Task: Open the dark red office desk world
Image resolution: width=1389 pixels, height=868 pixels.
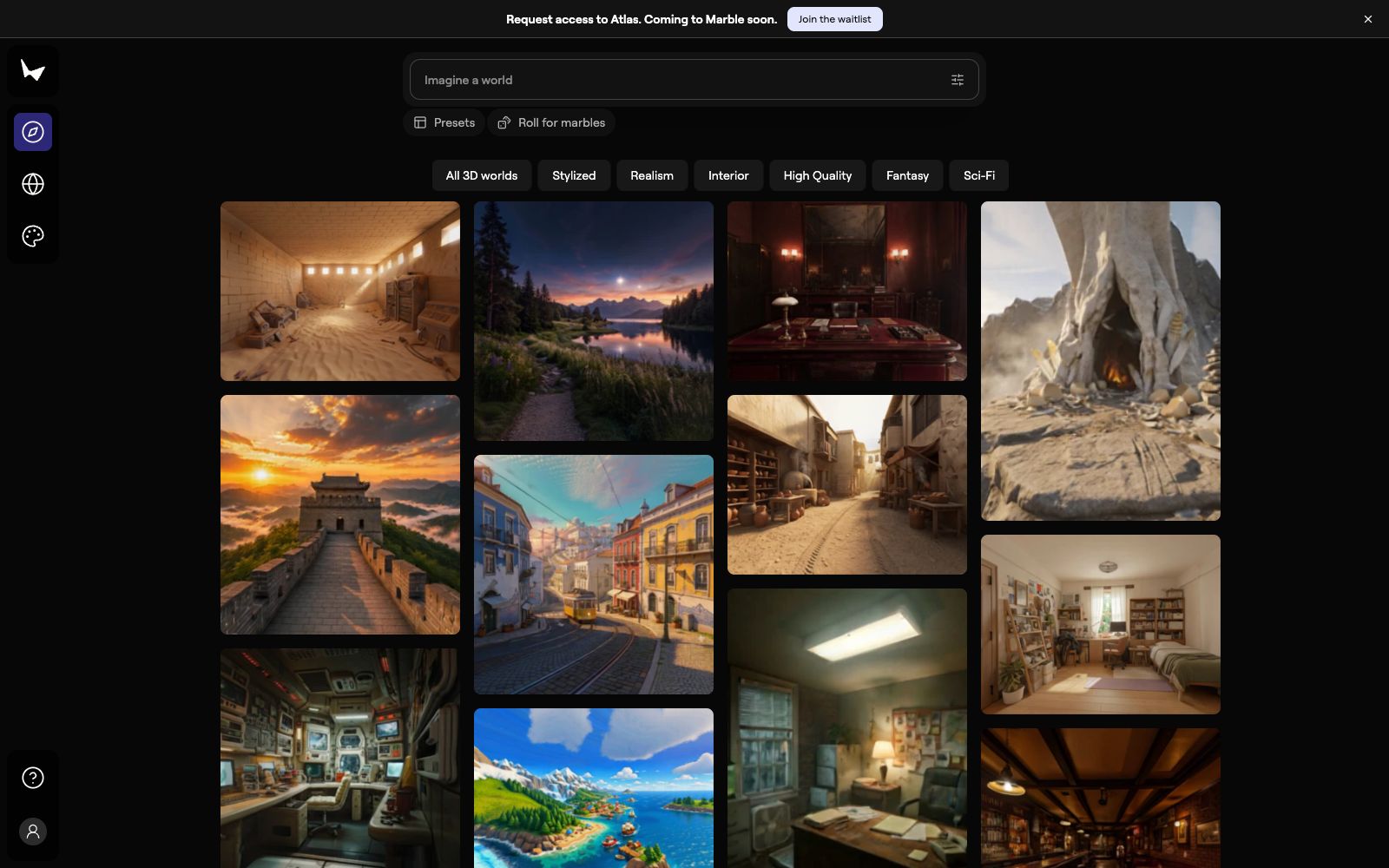Action: click(x=847, y=291)
